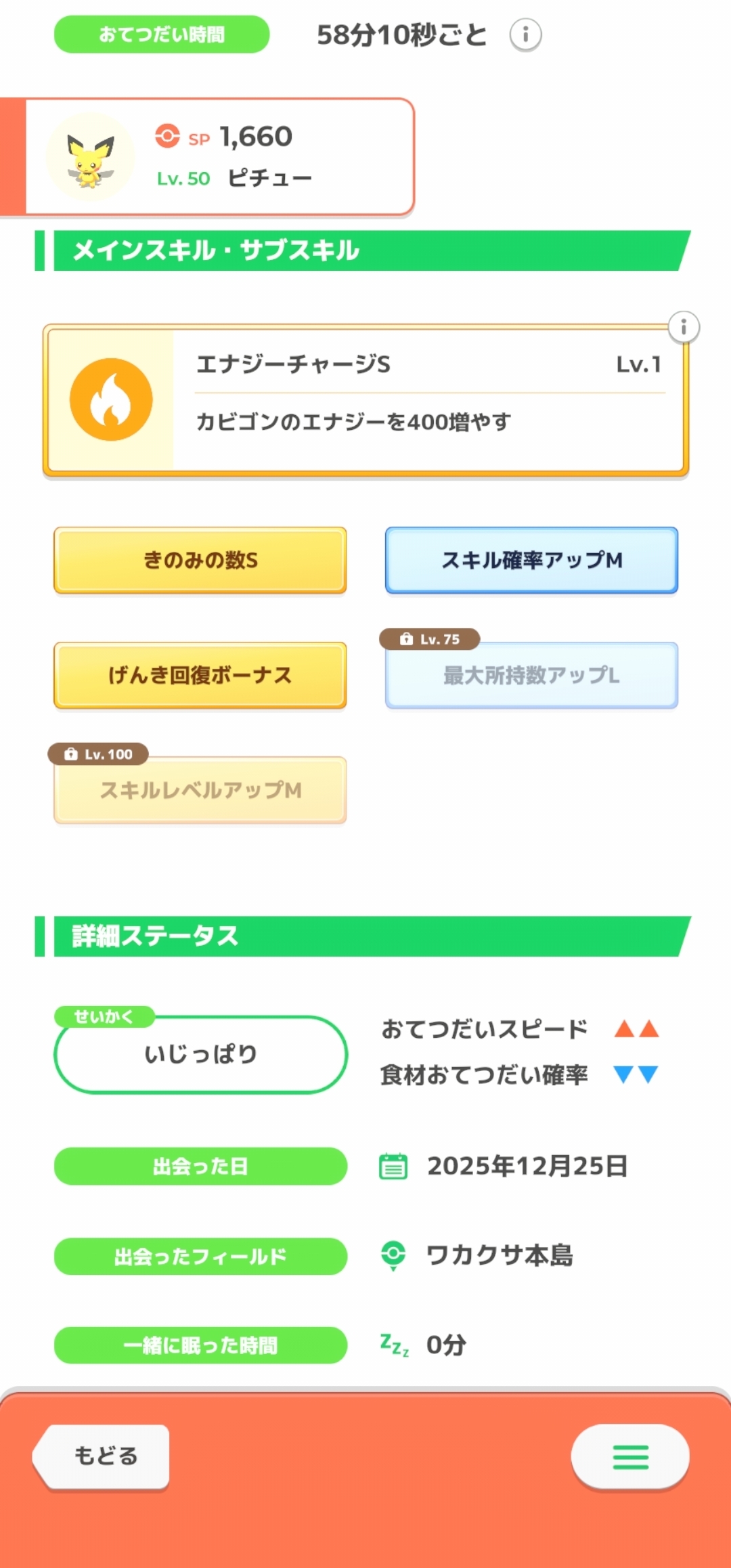Tap the orange flame skill icon

click(x=111, y=399)
